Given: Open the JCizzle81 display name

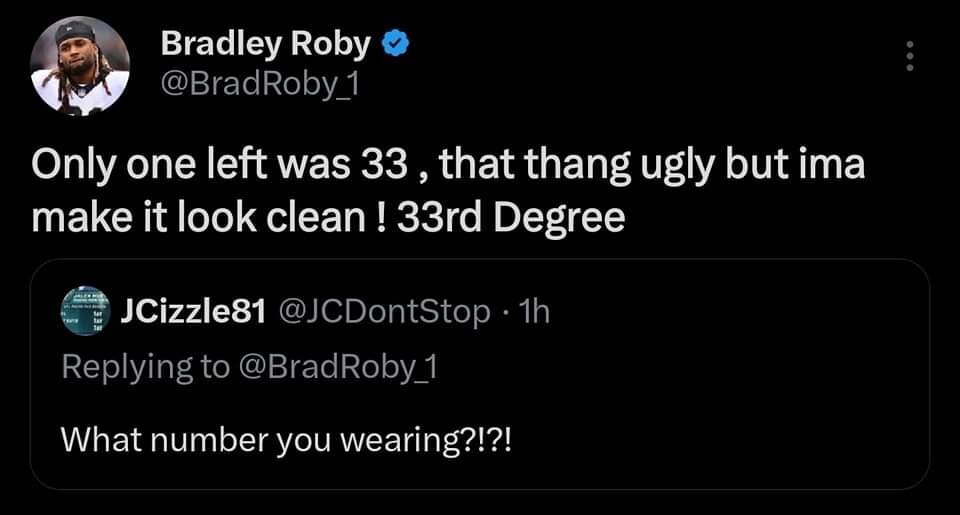Looking at the screenshot, I should point(192,312).
